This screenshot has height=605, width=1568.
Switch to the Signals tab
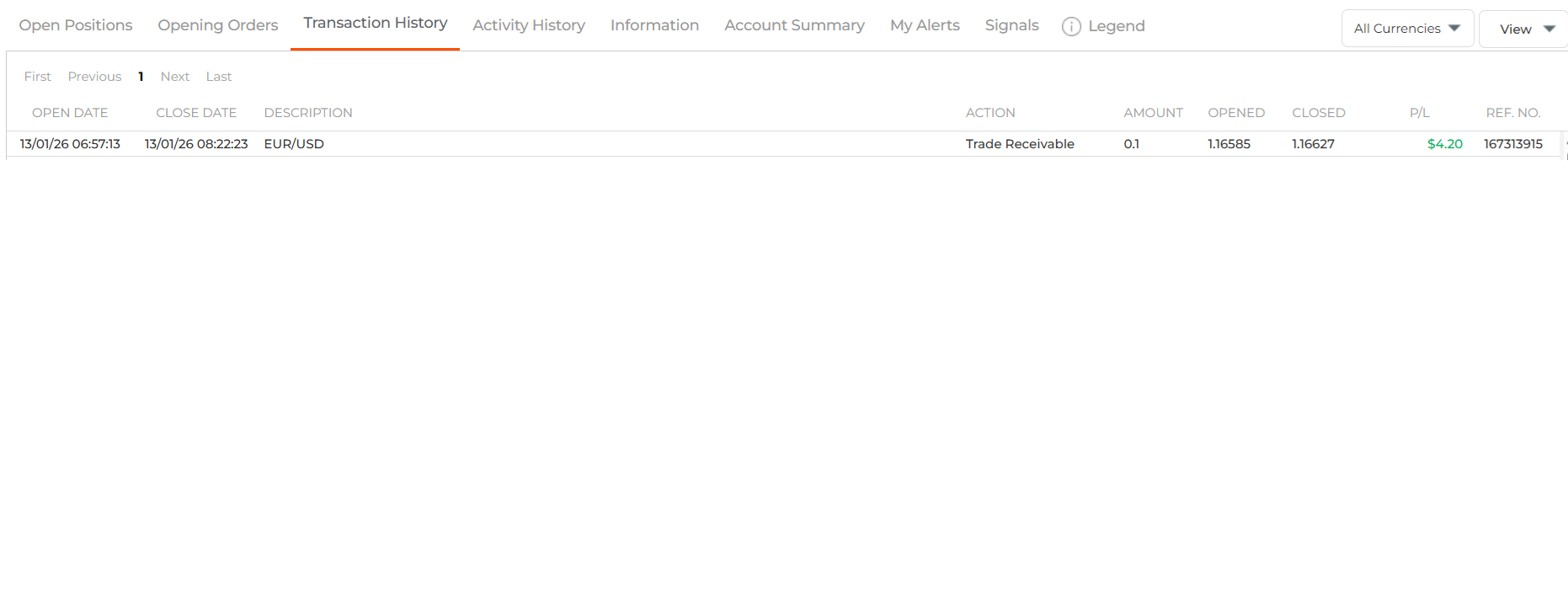[x=1011, y=25]
